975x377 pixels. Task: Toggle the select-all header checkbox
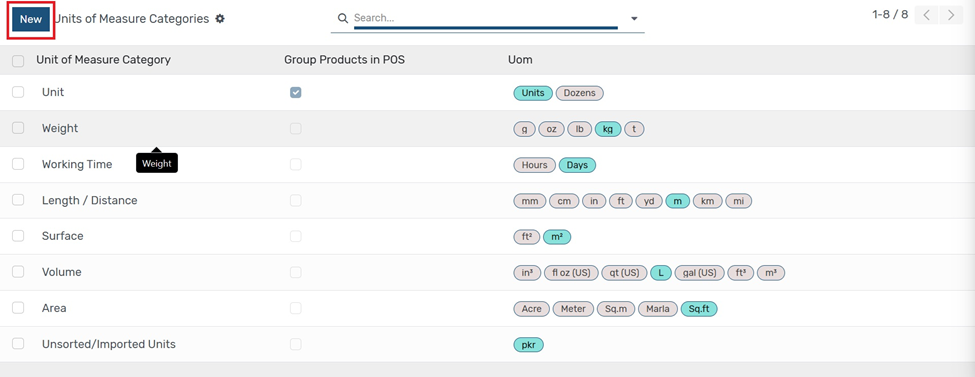(x=18, y=61)
